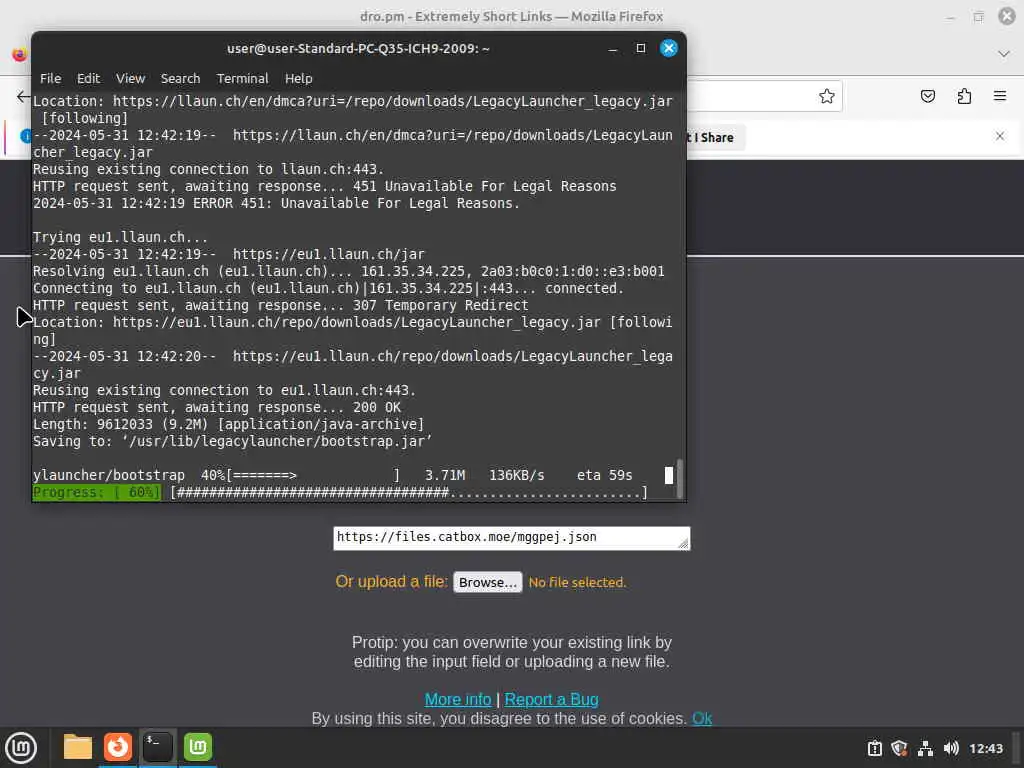Click the 'Or upload a file:' label

[x=391, y=581]
